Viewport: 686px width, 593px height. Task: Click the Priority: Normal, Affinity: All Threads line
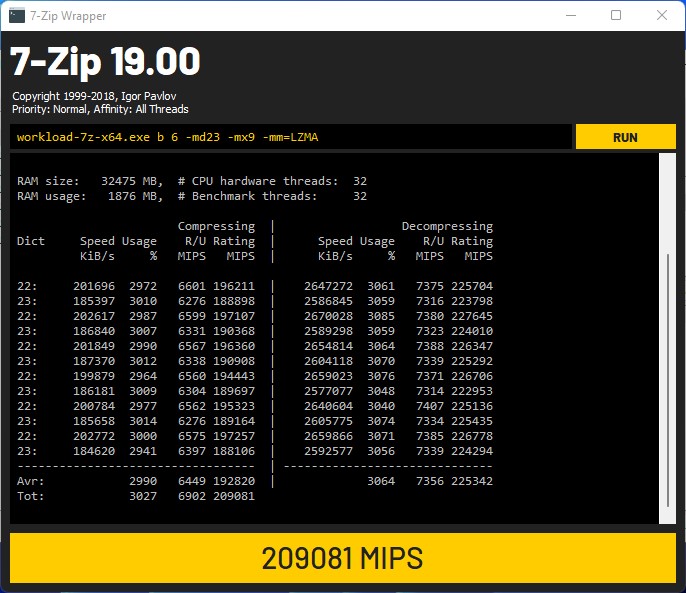pos(100,109)
